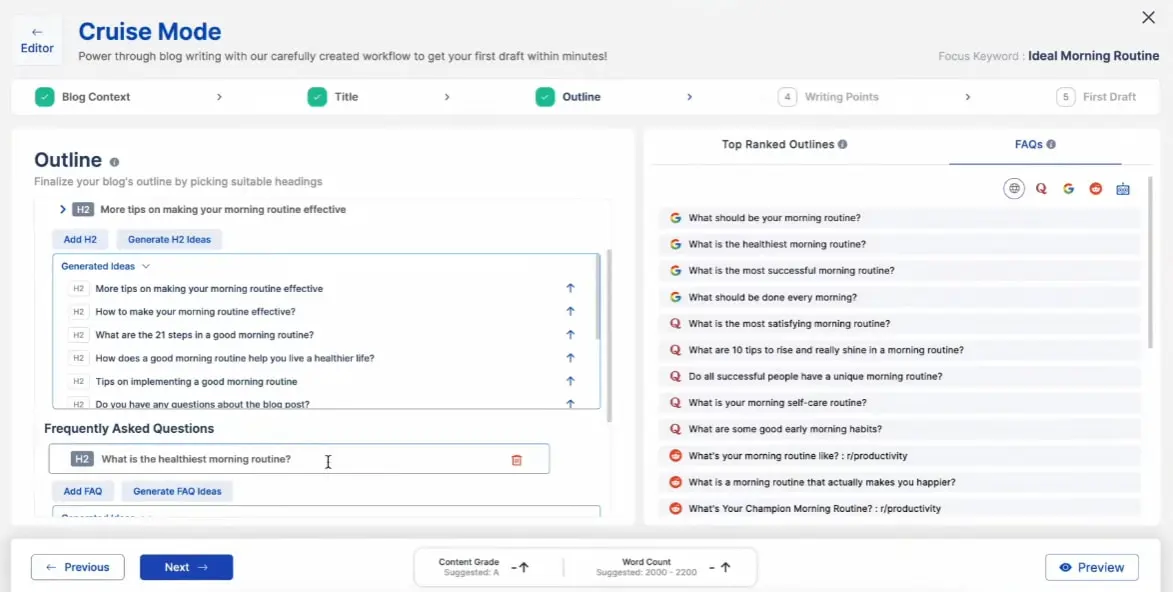Image resolution: width=1173 pixels, height=592 pixels.
Task: Show FAQs from all sources via globe icon
Action: coord(1014,189)
